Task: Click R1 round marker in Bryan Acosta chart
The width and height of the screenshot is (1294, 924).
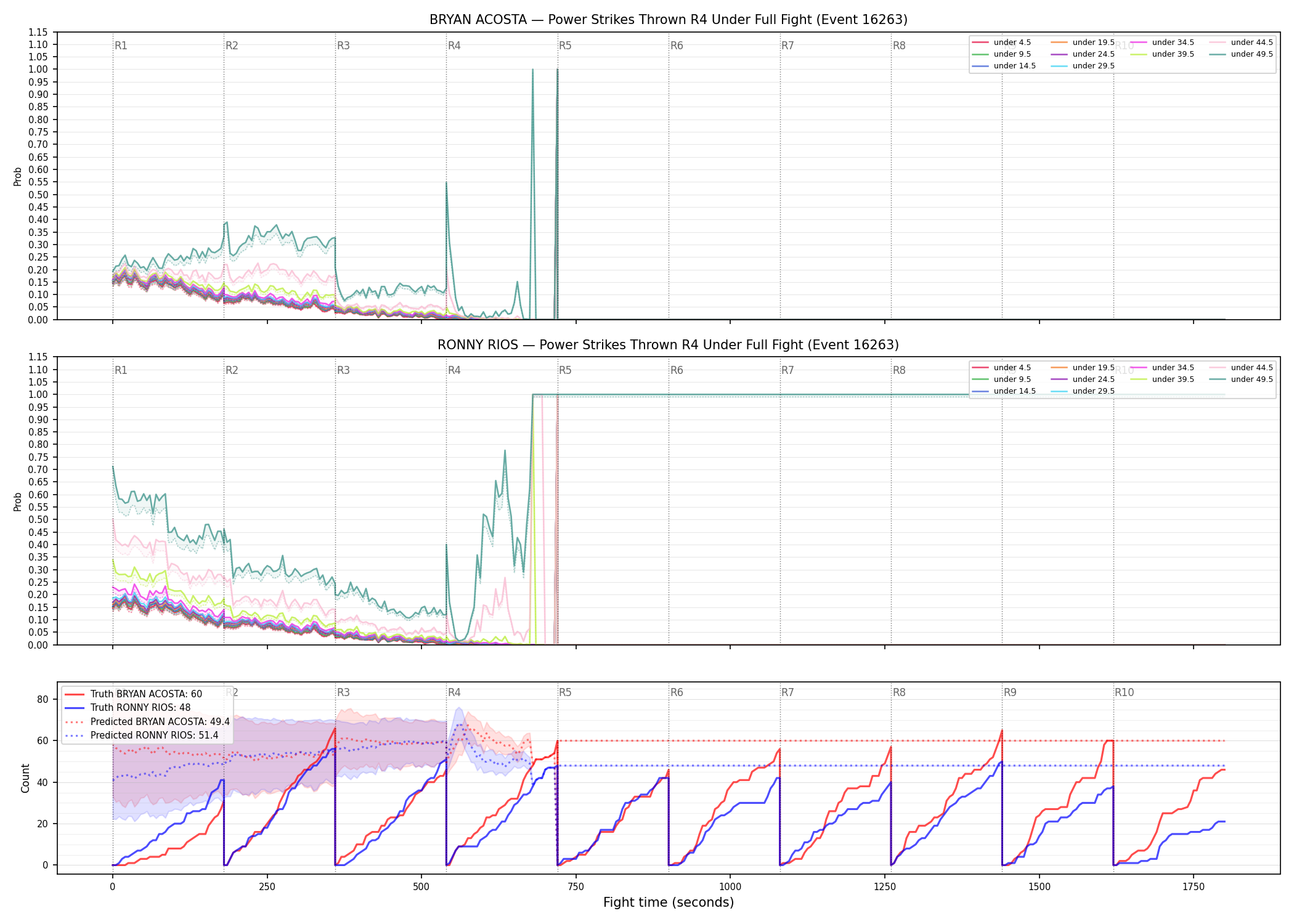Action: click(121, 46)
